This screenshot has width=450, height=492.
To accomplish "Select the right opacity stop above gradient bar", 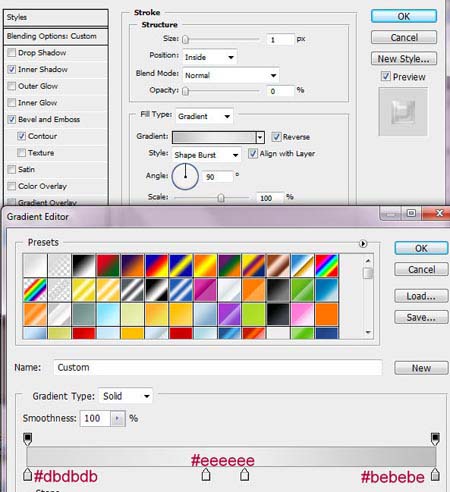I will 435,439.
